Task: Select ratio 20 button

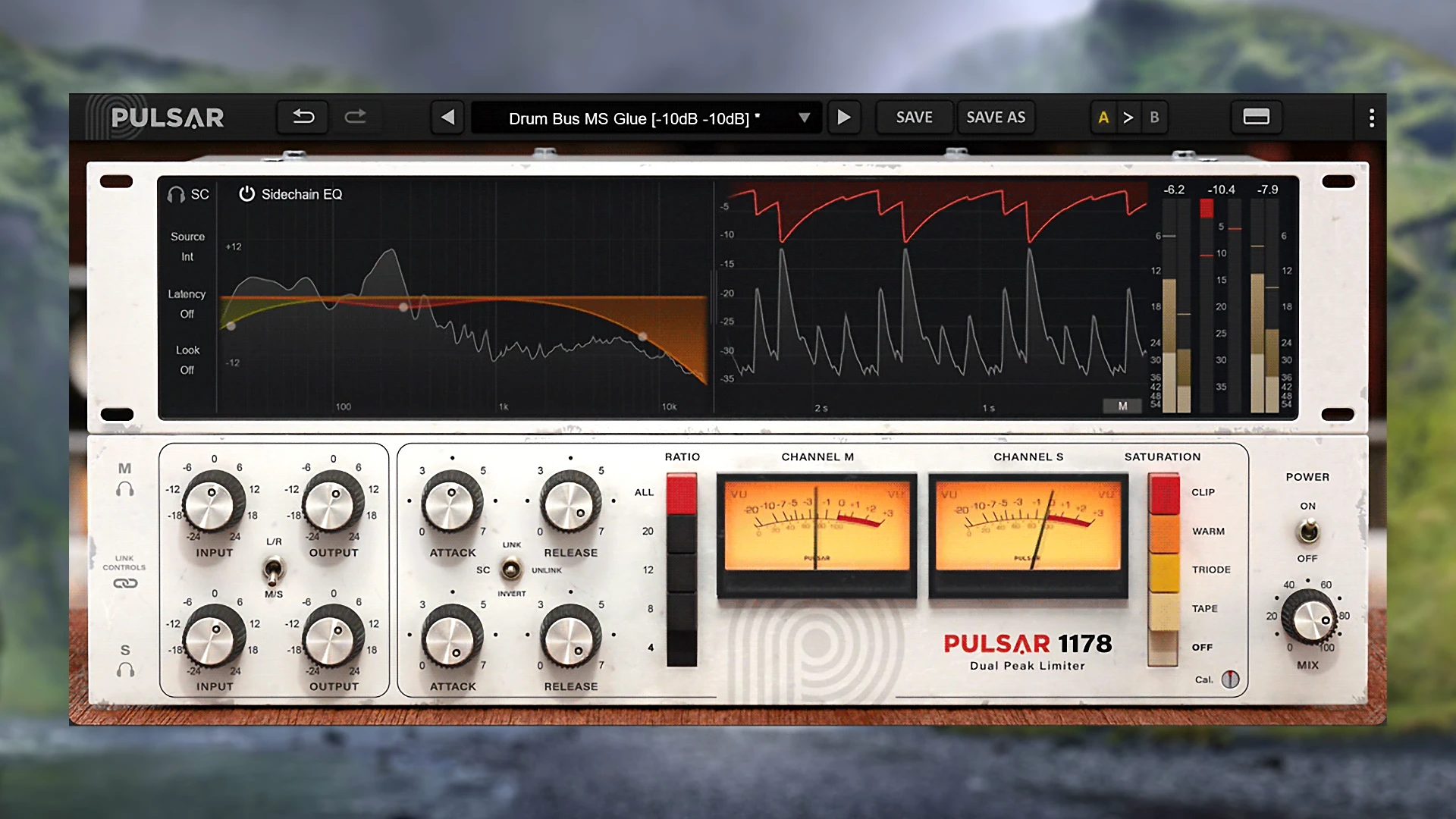Action: 681,533
